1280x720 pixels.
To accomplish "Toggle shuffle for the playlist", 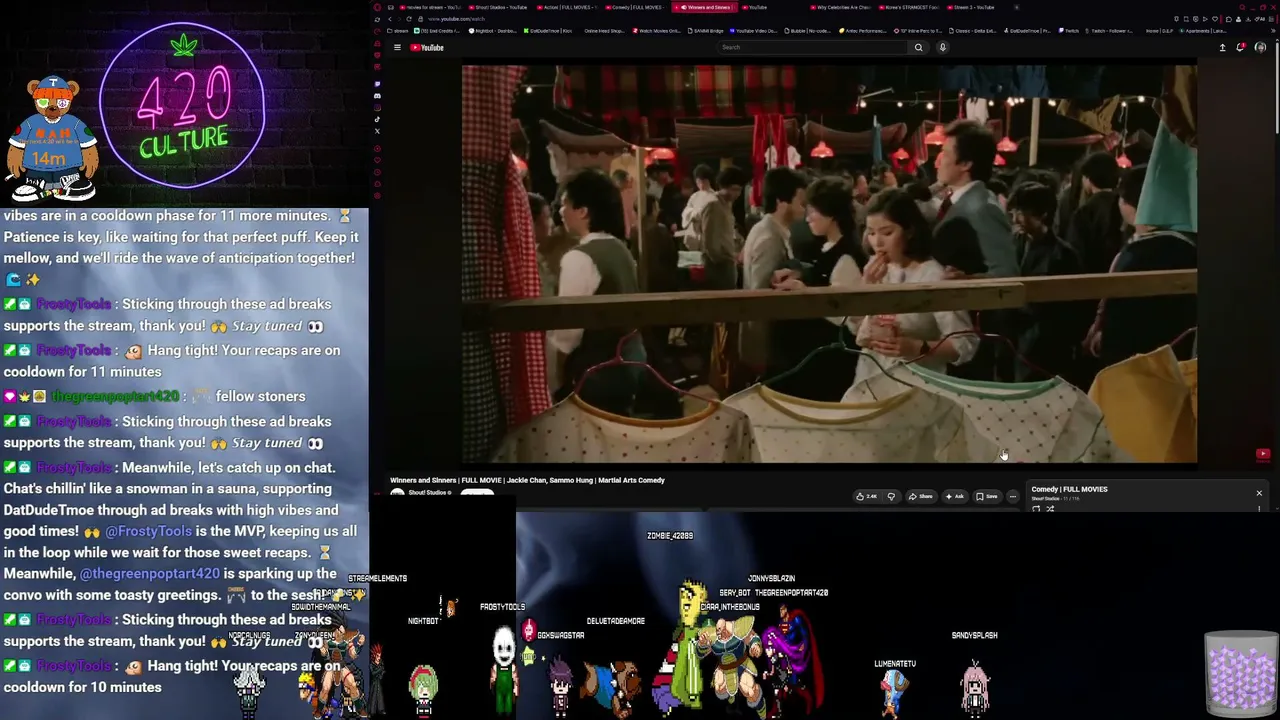I will click(1050, 508).
